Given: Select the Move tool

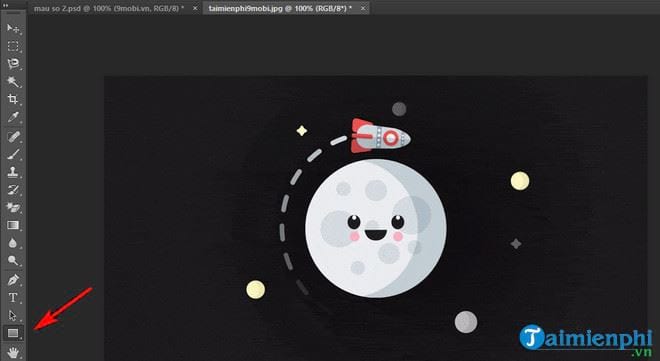Looking at the screenshot, I should point(13,28).
